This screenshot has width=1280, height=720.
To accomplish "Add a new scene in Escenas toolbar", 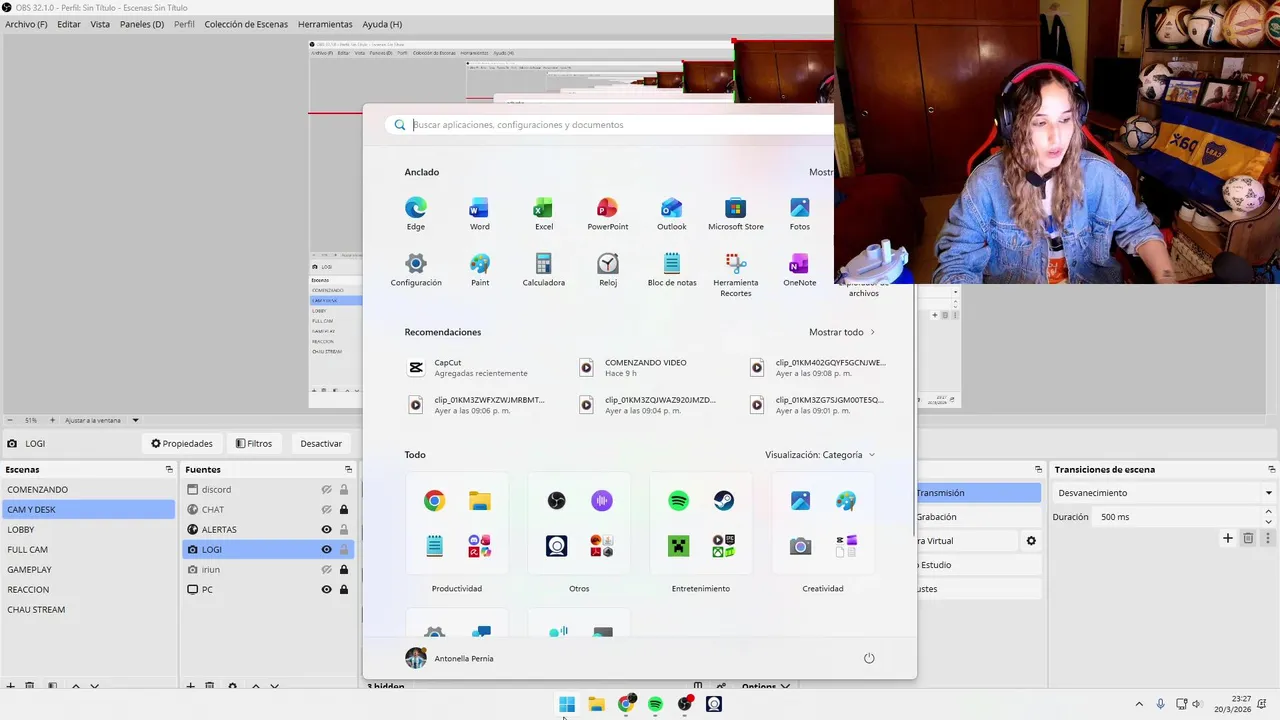I will click(x=10, y=686).
